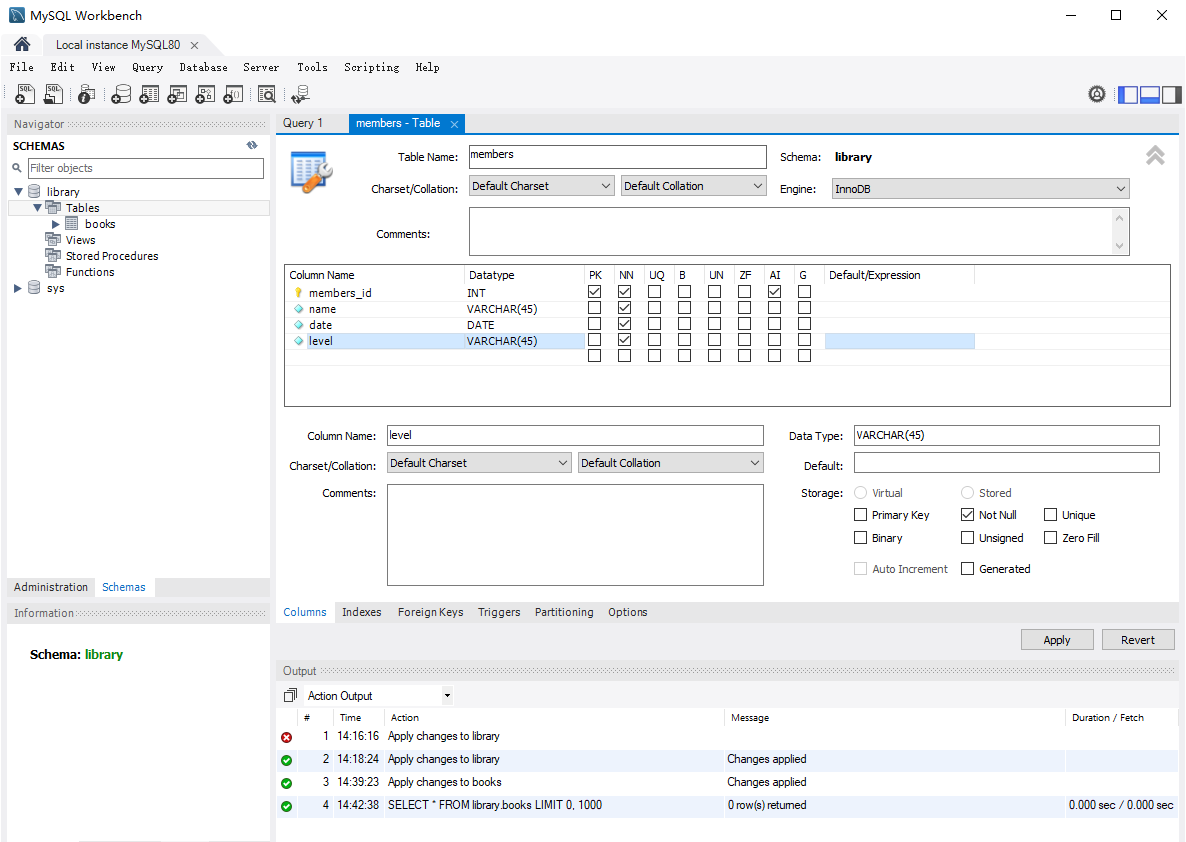The height and width of the screenshot is (842, 1186).
Task: Collapse table header double-arrow icon
Action: 1155,155
